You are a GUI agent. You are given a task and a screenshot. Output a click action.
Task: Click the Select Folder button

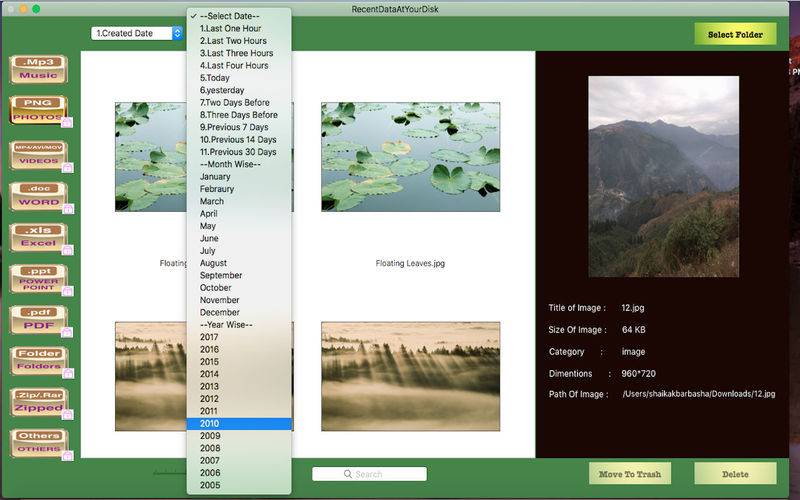pos(735,35)
